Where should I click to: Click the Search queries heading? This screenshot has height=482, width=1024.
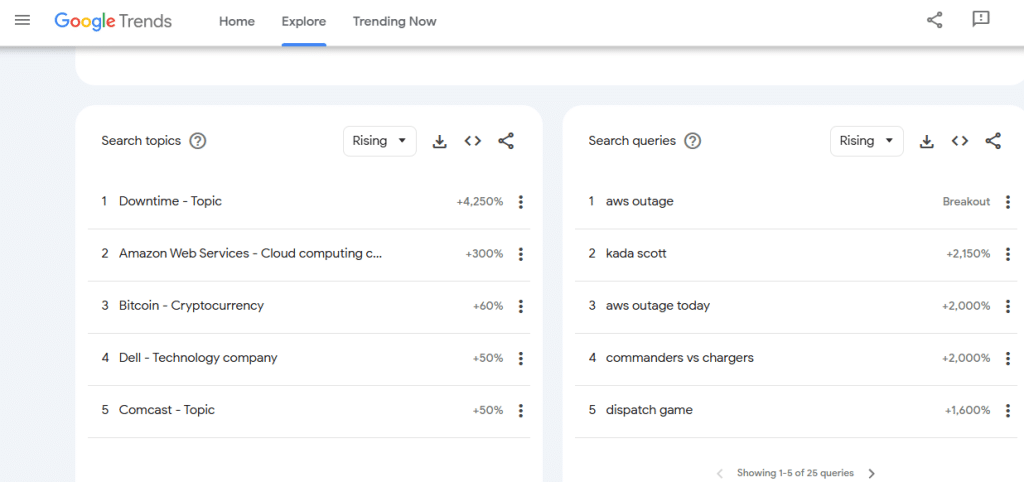click(632, 141)
